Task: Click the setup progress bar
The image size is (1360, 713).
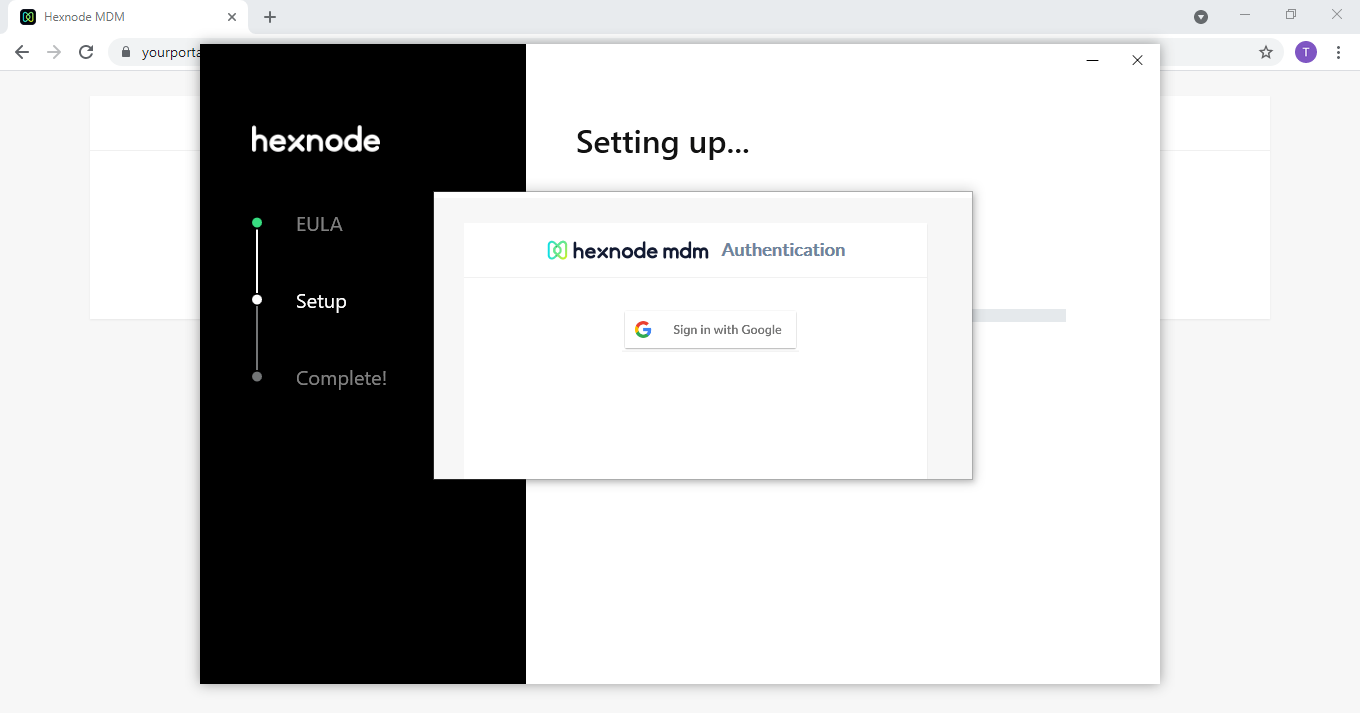Action: point(1019,315)
